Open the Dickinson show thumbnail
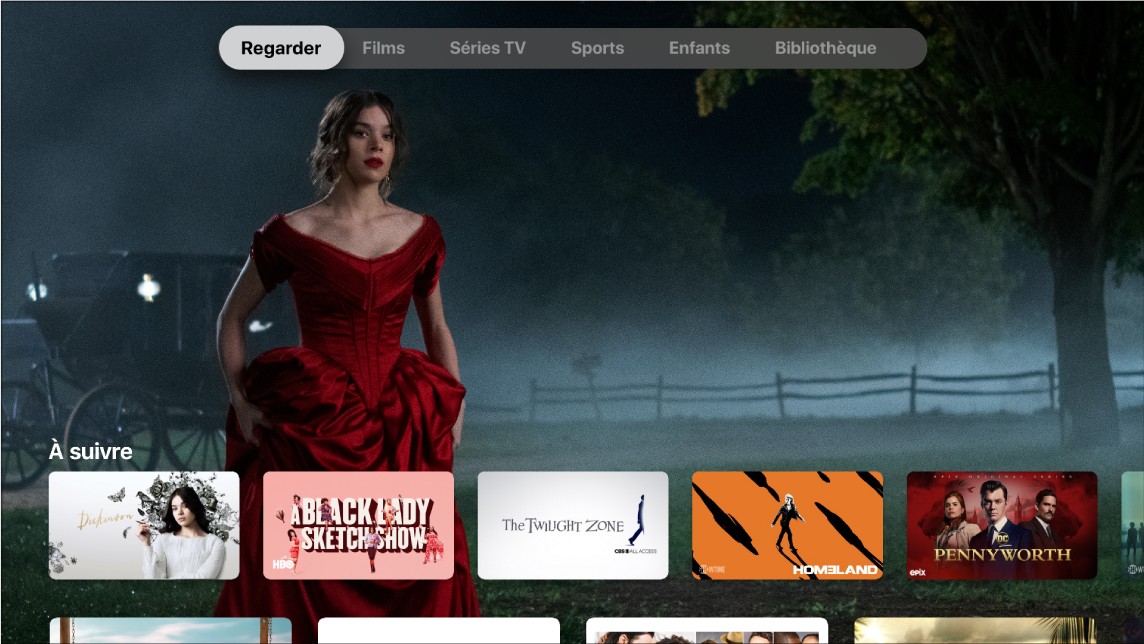Screen dimensions: 1144x644 tap(144, 525)
